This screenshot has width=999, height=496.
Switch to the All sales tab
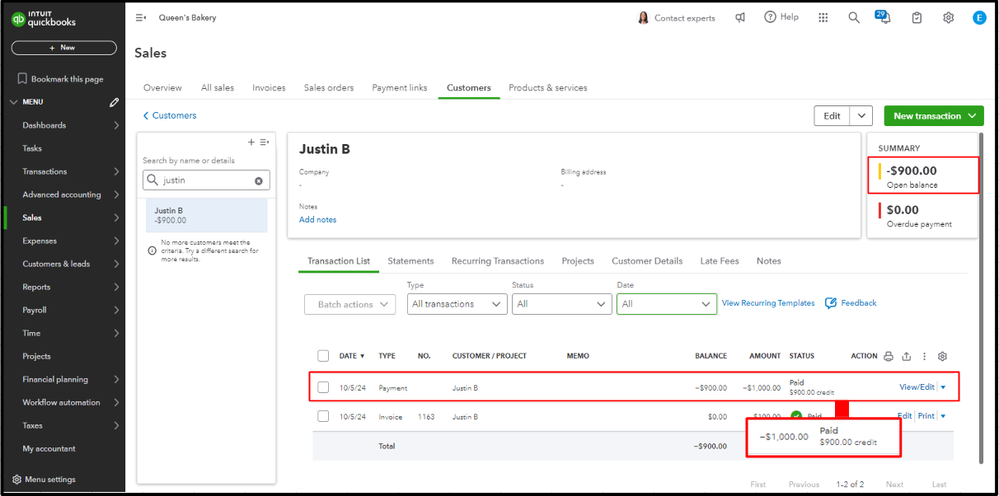coord(217,88)
